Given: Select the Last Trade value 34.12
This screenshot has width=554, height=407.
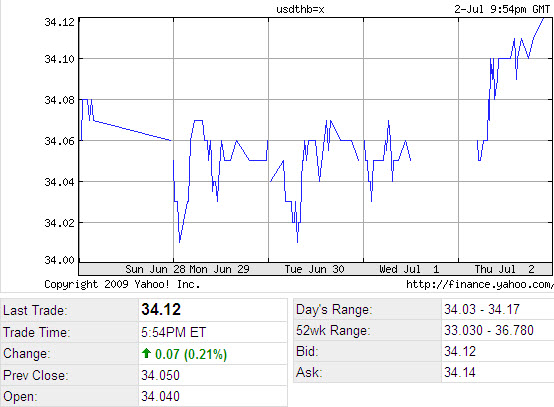Looking at the screenshot, I should coord(161,309).
